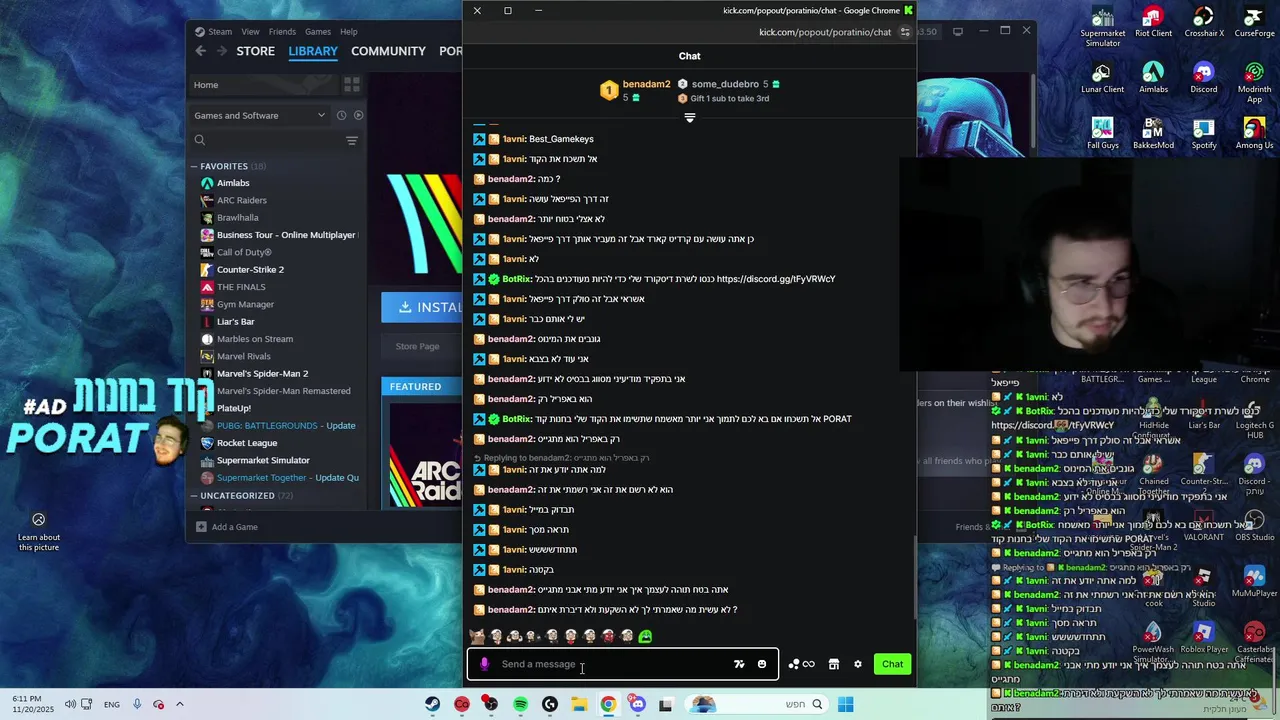Screen dimensions: 1280x720
Task: Open the Games and Software dropdown
Action: 259,115
